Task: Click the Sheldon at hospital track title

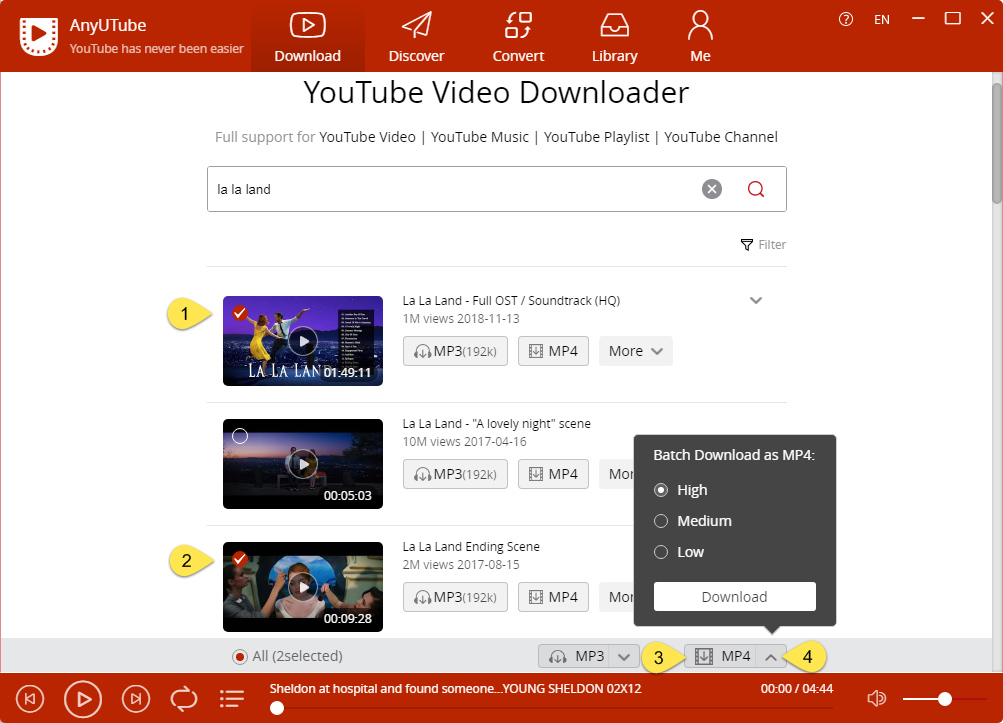Action: [455, 689]
